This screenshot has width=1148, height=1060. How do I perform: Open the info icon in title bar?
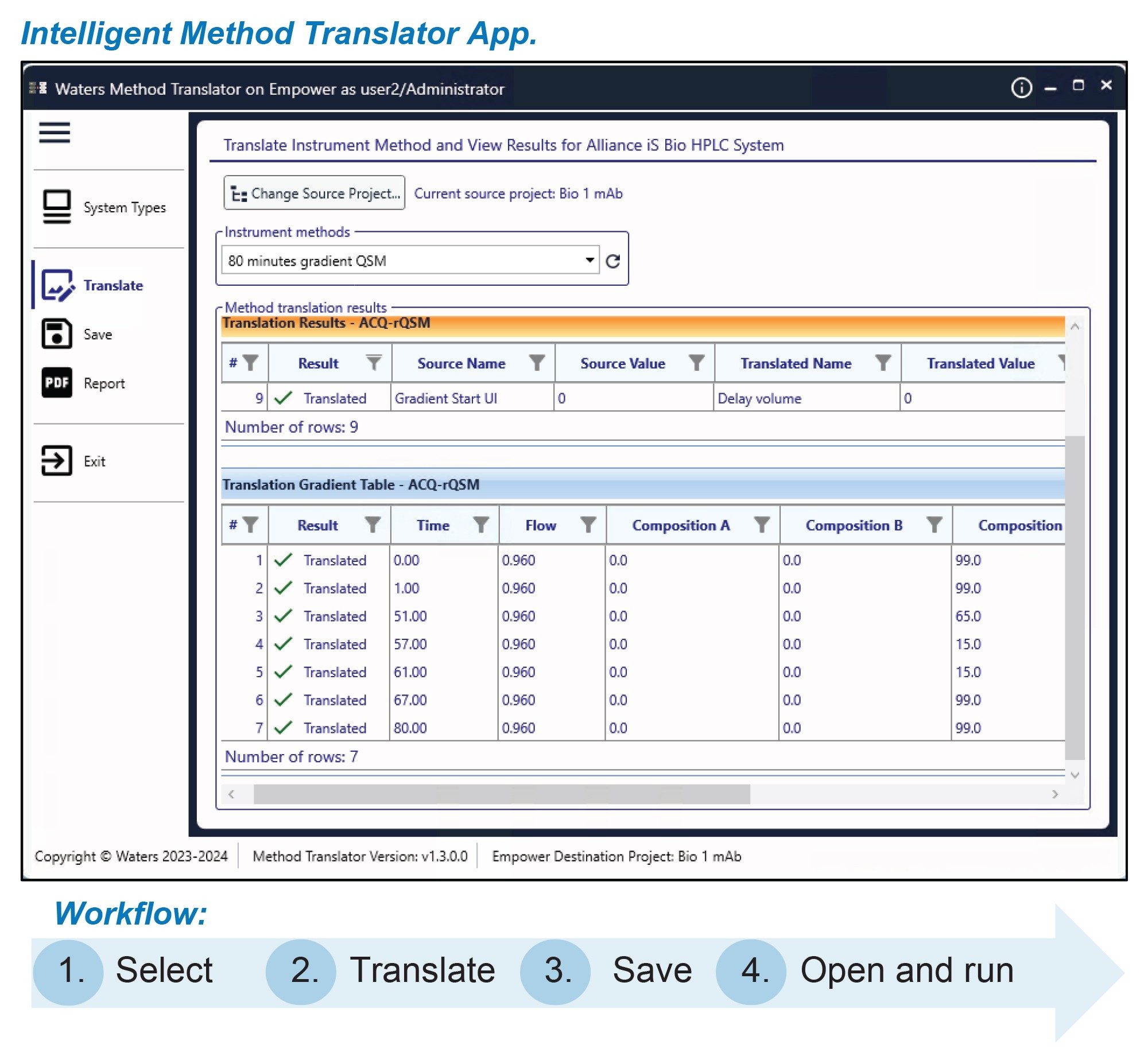[1021, 88]
